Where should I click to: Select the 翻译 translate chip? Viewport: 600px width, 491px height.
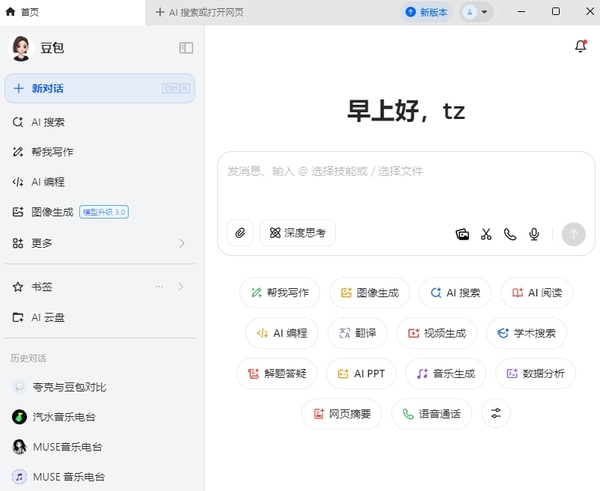[357, 333]
